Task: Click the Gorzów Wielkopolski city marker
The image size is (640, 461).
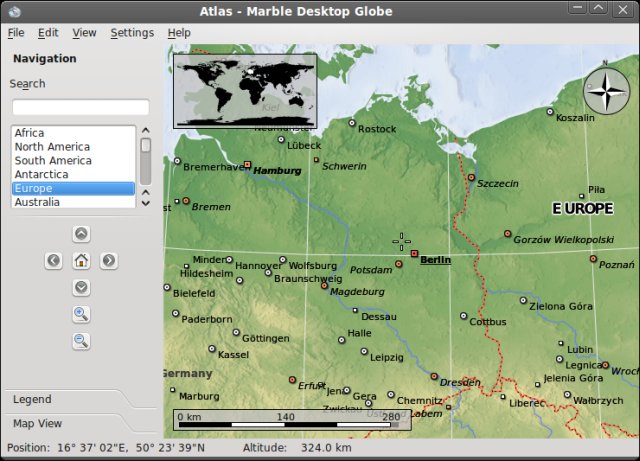Action: 507,234
